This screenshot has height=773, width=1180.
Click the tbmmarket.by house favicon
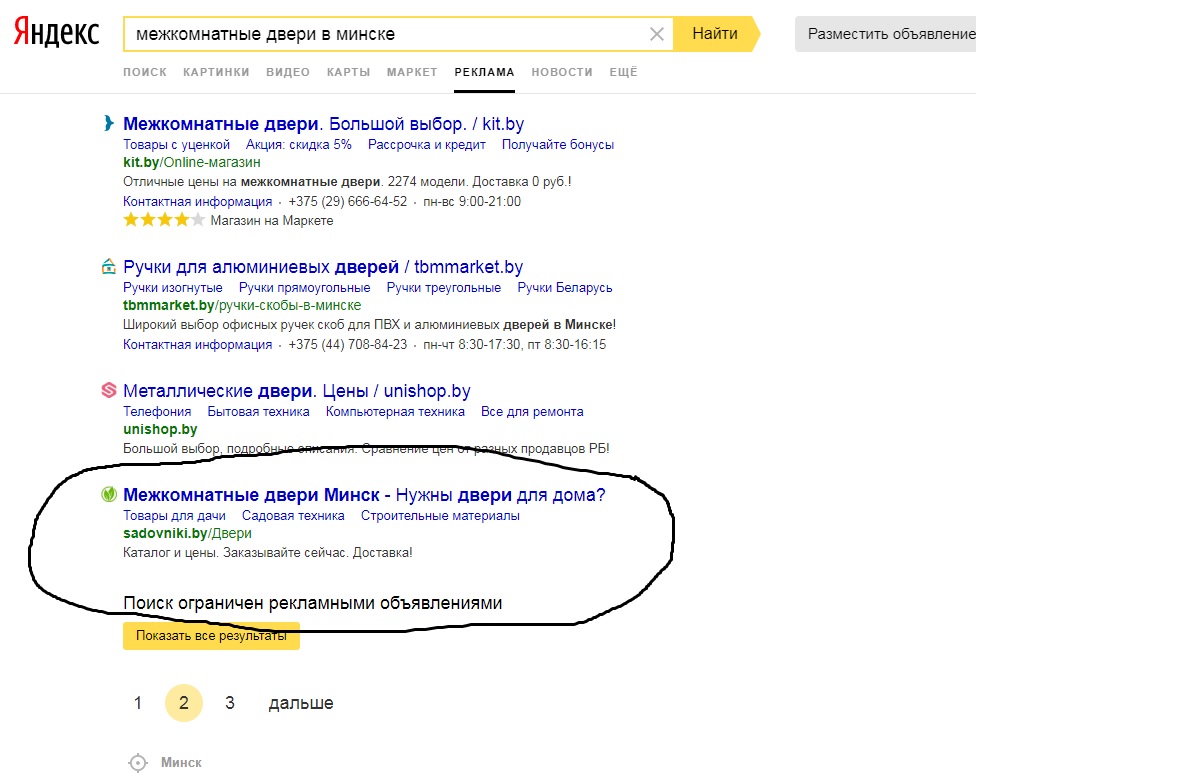point(109,266)
